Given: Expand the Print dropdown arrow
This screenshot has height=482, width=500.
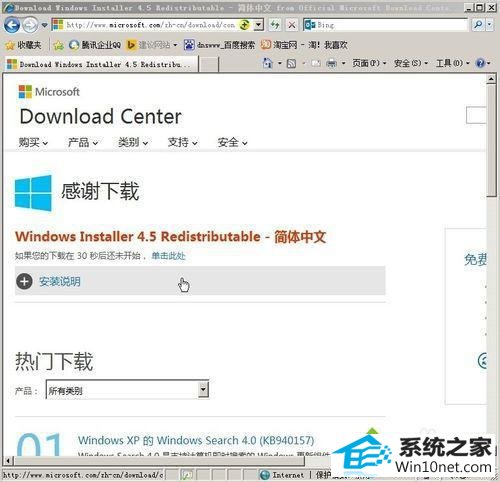Looking at the screenshot, I should 343,63.
